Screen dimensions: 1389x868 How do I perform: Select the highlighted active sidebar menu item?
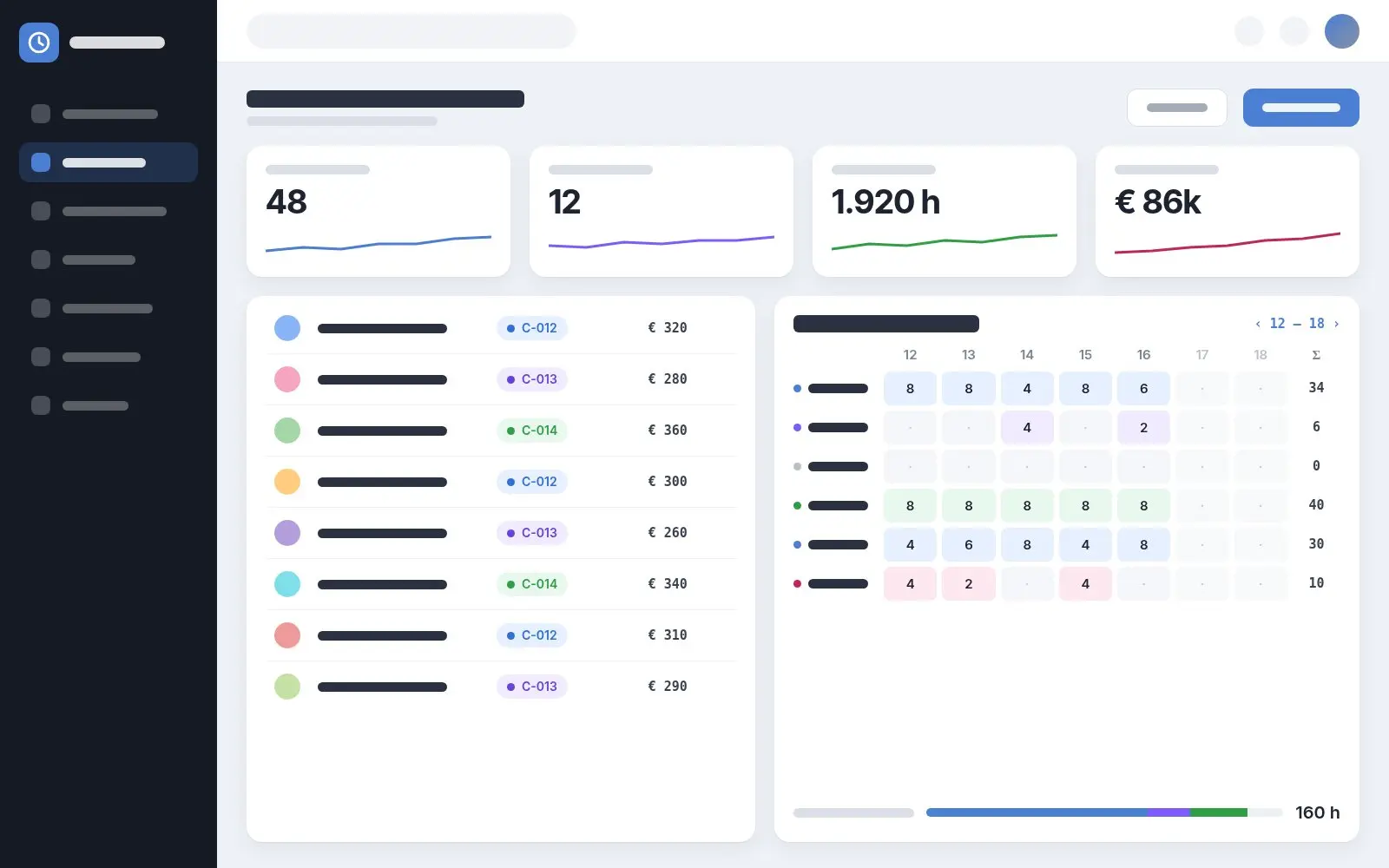tap(109, 162)
